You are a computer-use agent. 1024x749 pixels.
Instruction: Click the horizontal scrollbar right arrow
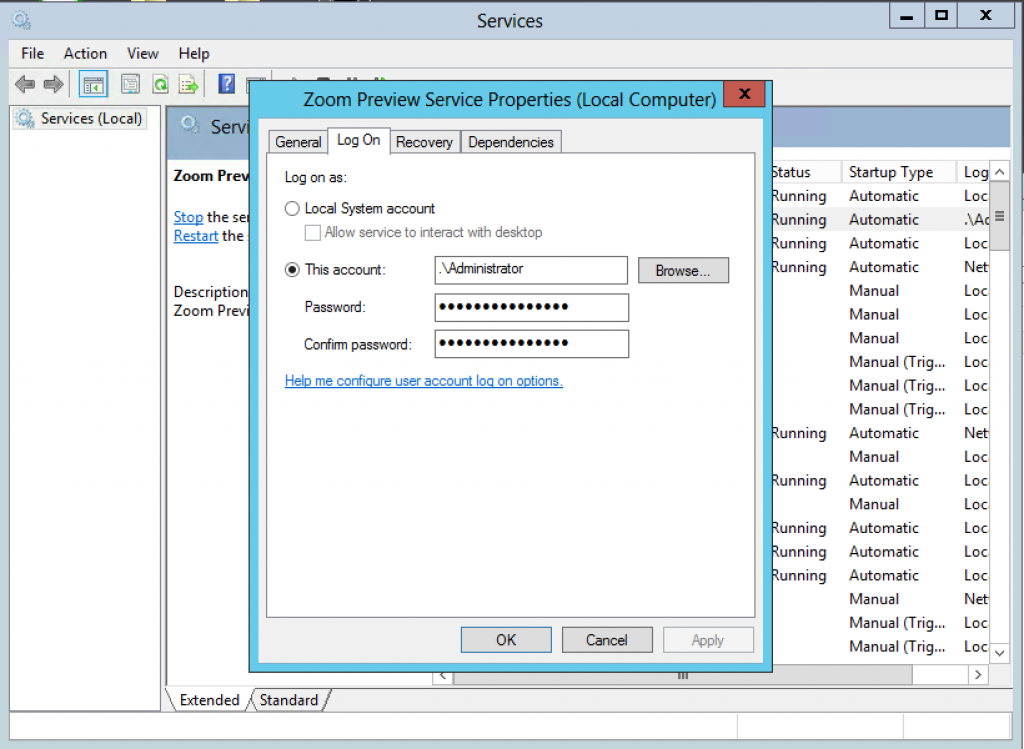point(978,675)
